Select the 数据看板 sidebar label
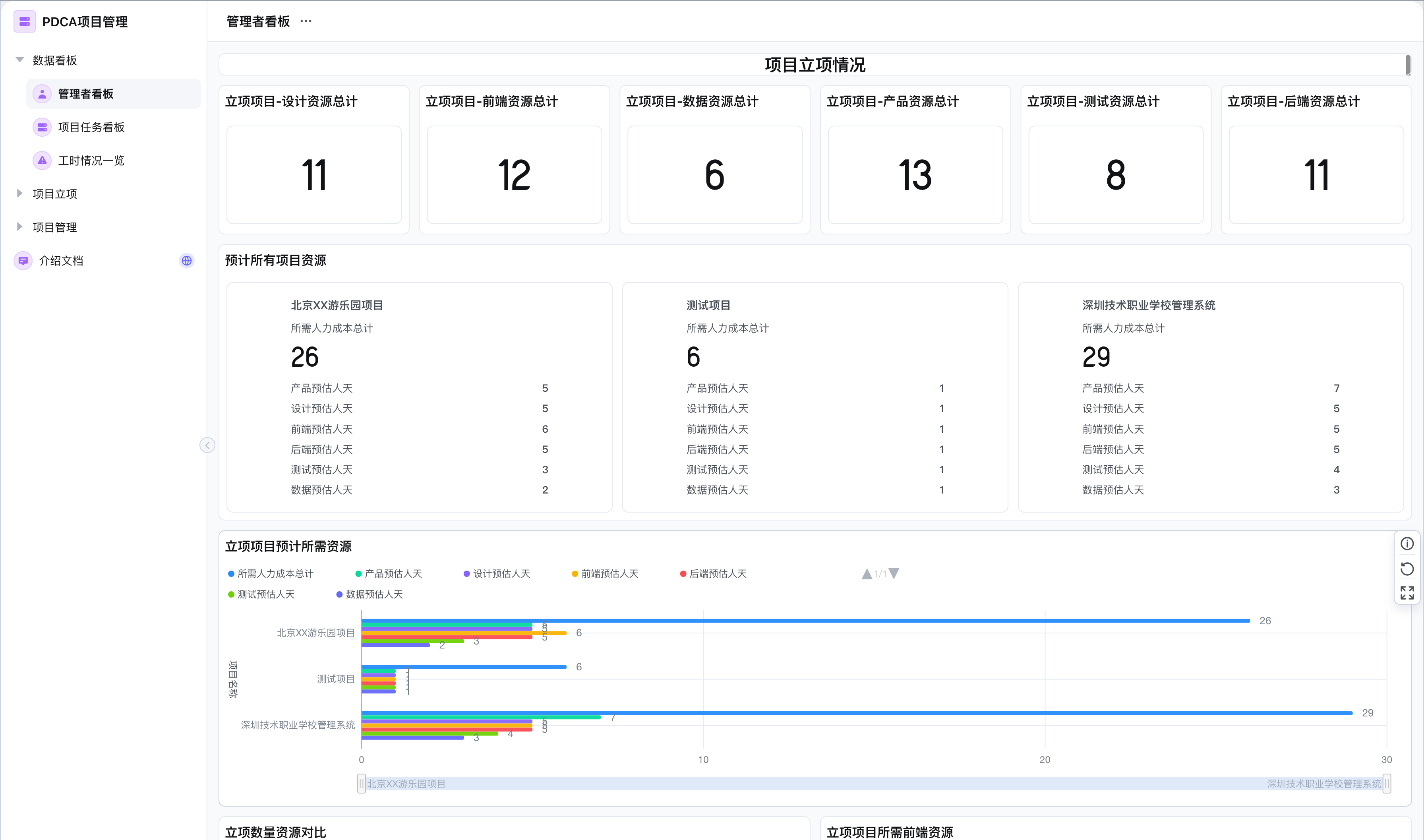The width and height of the screenshot is (1424, 840). (x=55, y=60)
